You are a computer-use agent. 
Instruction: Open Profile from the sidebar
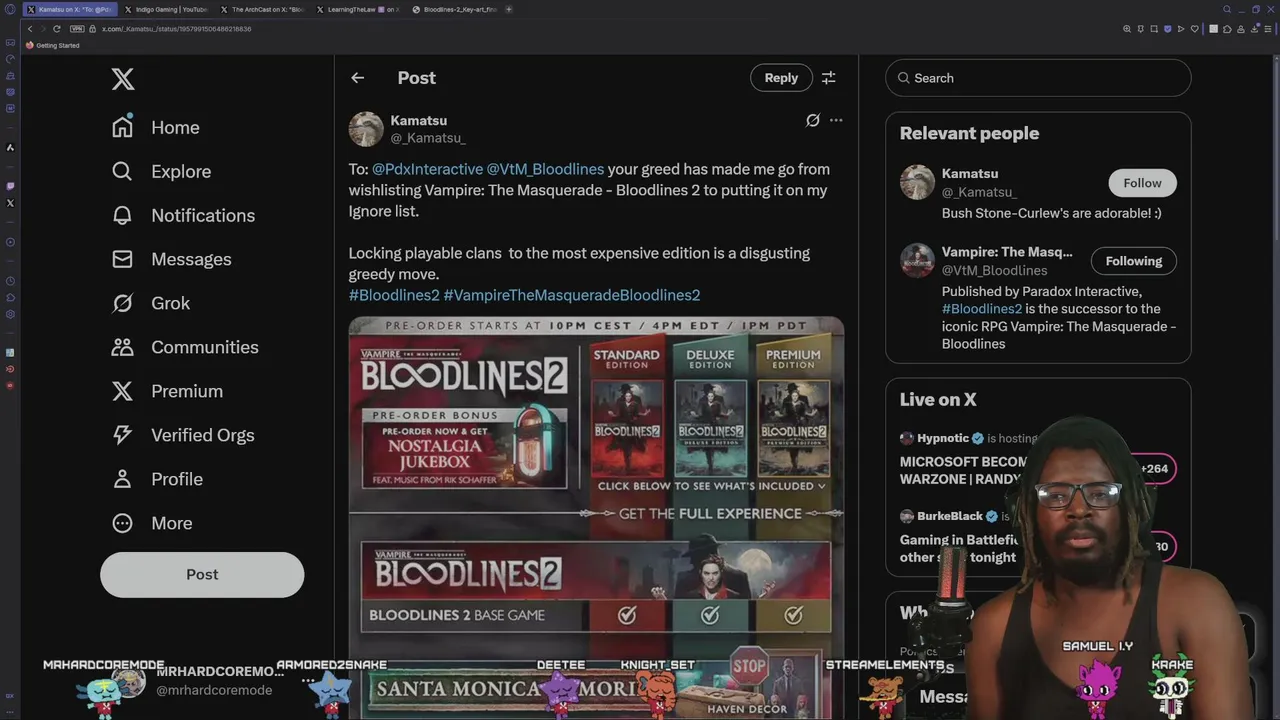157,479
